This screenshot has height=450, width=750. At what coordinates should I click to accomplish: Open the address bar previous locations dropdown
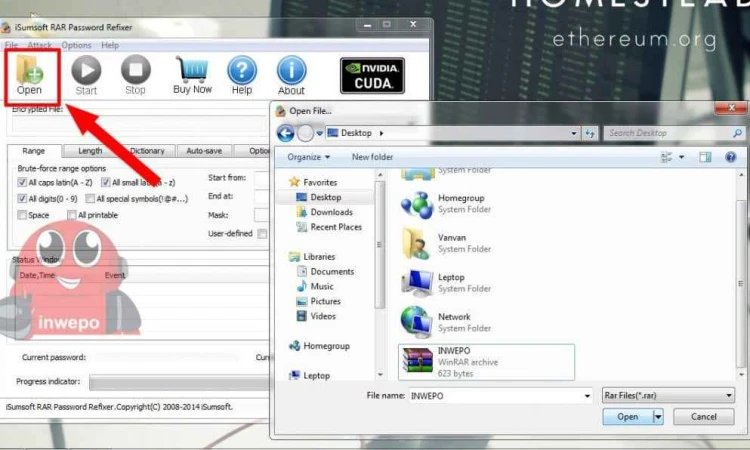pos(574,133)
